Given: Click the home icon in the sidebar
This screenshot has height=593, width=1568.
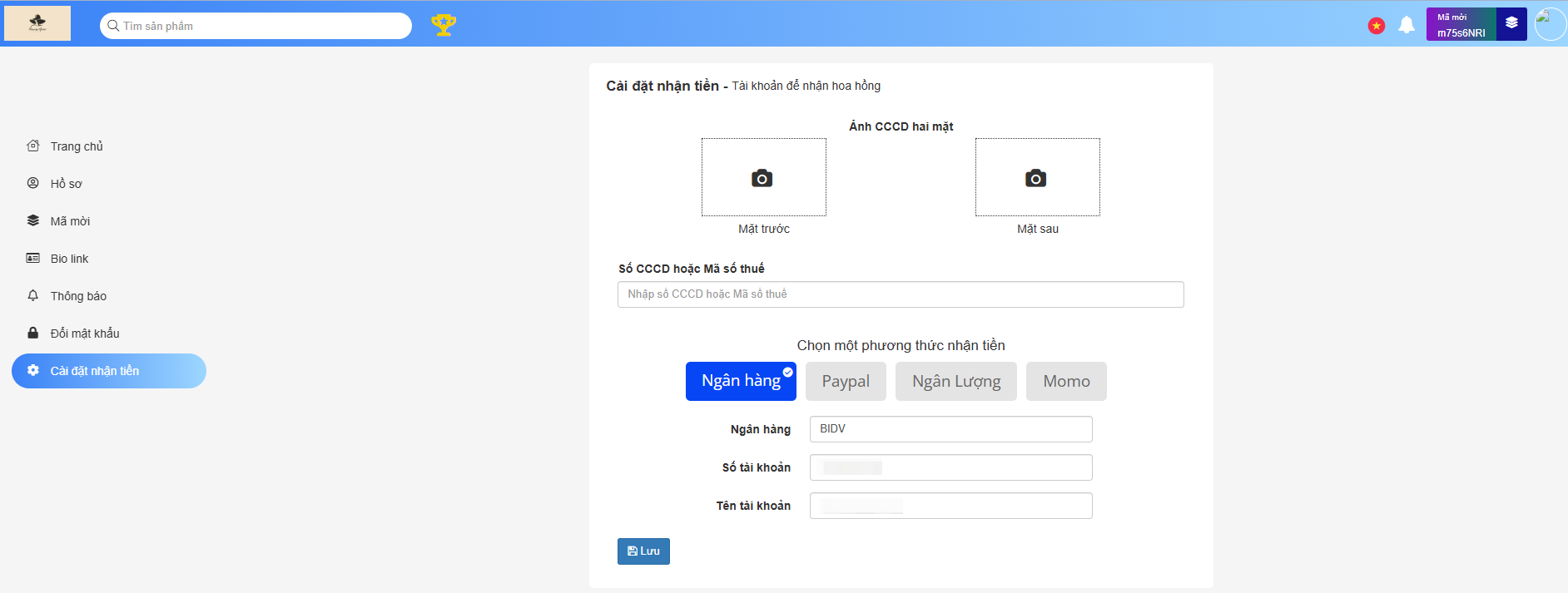Looking at the screenshot, I should point(33,146).
